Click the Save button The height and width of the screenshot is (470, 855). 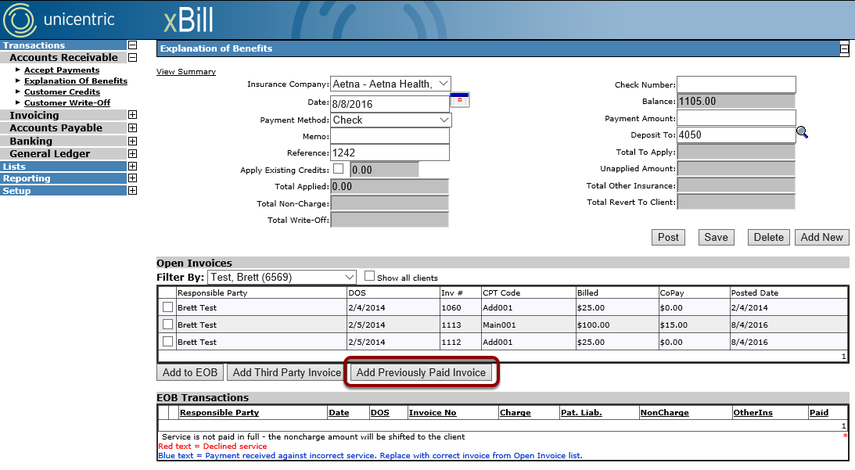[x=716, y=237]
